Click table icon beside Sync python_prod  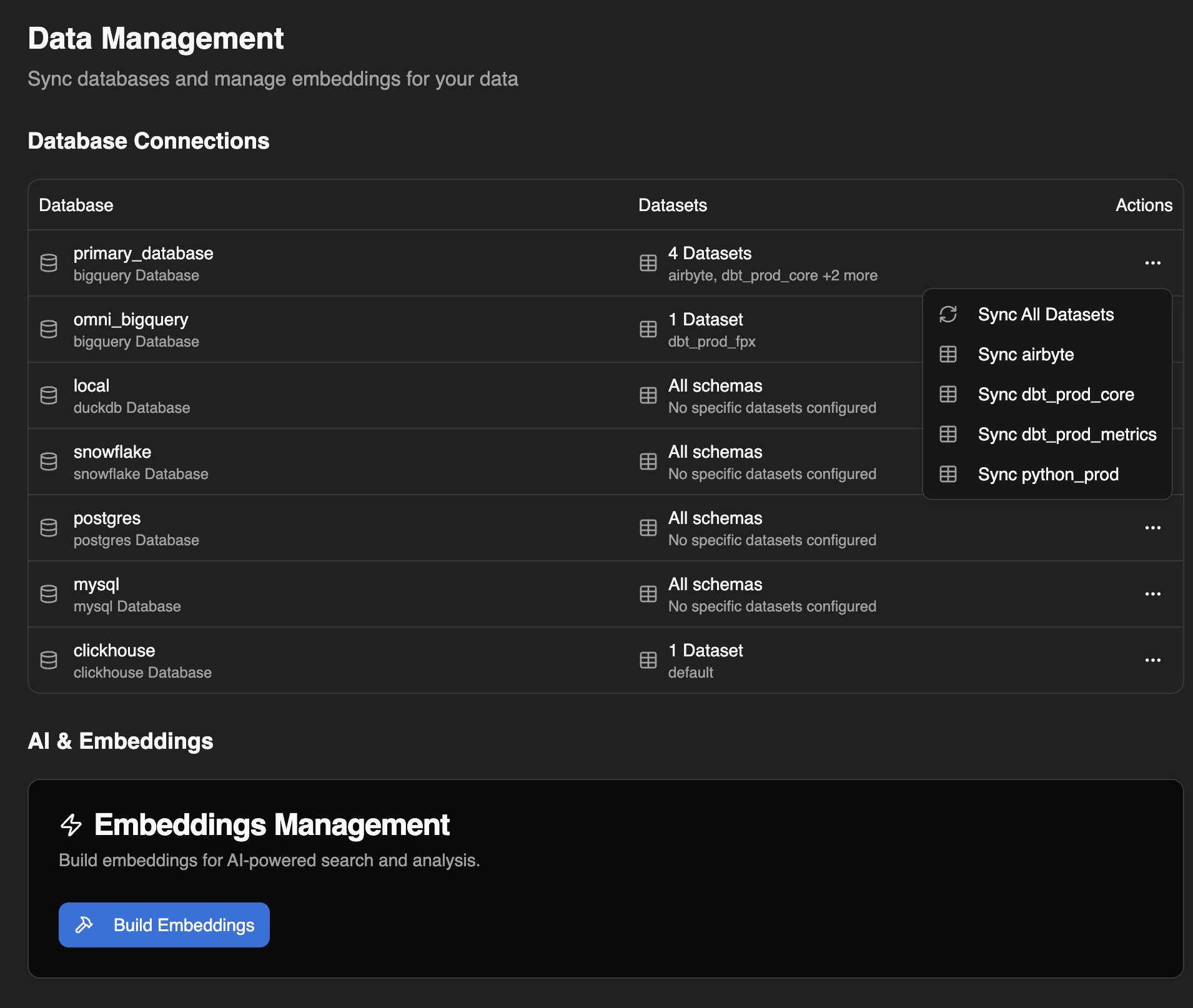[x=948, y=474]
